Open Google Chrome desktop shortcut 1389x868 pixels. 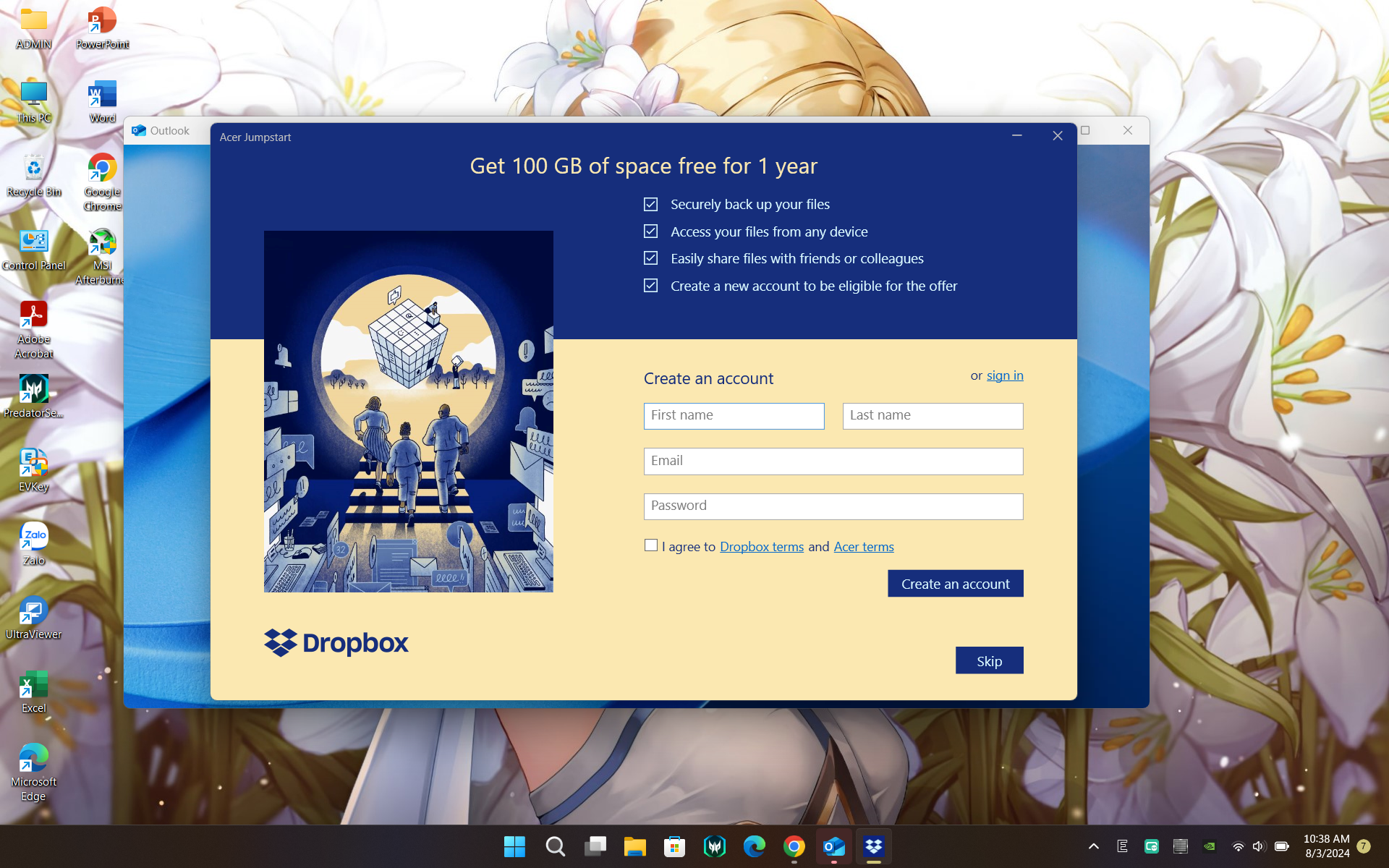(102, 182)
